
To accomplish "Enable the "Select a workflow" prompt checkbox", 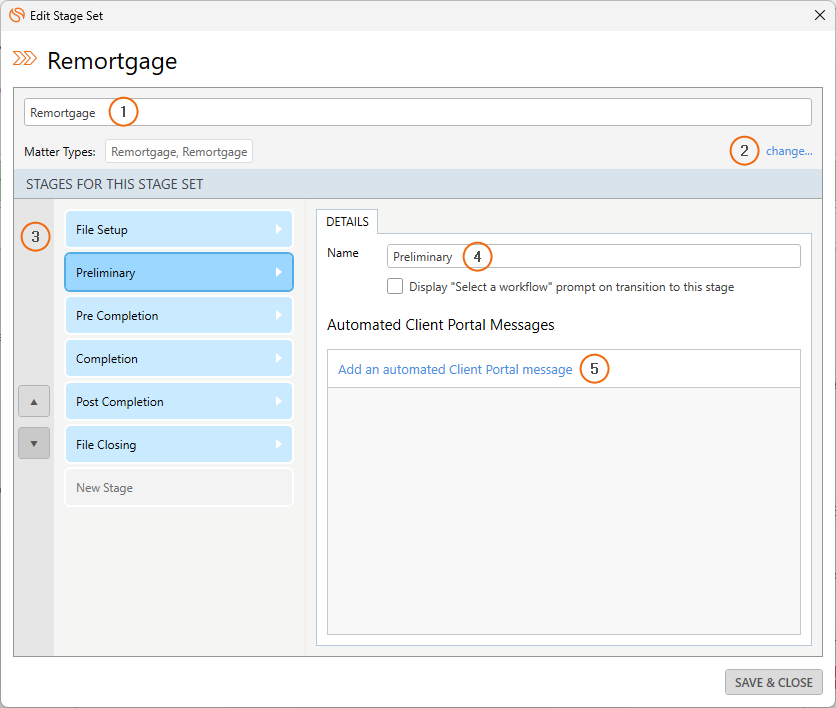I will (x=395, y=287).
